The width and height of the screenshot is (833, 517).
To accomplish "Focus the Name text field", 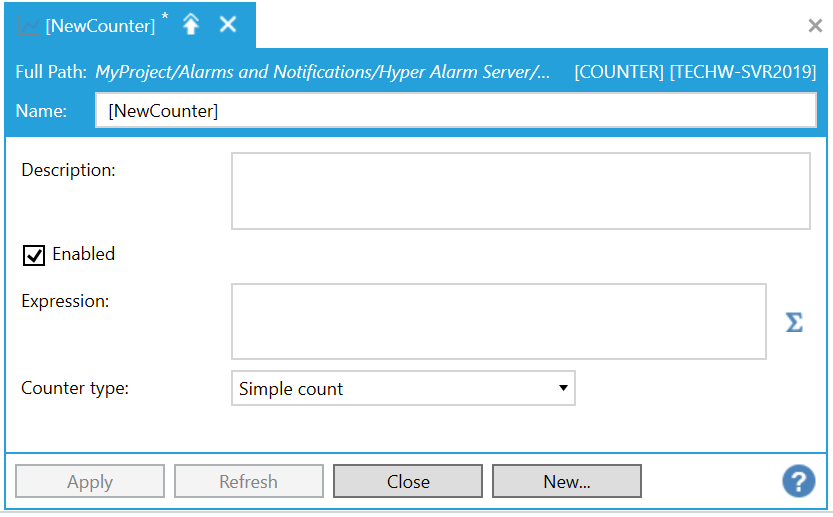I will click(455, 111).
